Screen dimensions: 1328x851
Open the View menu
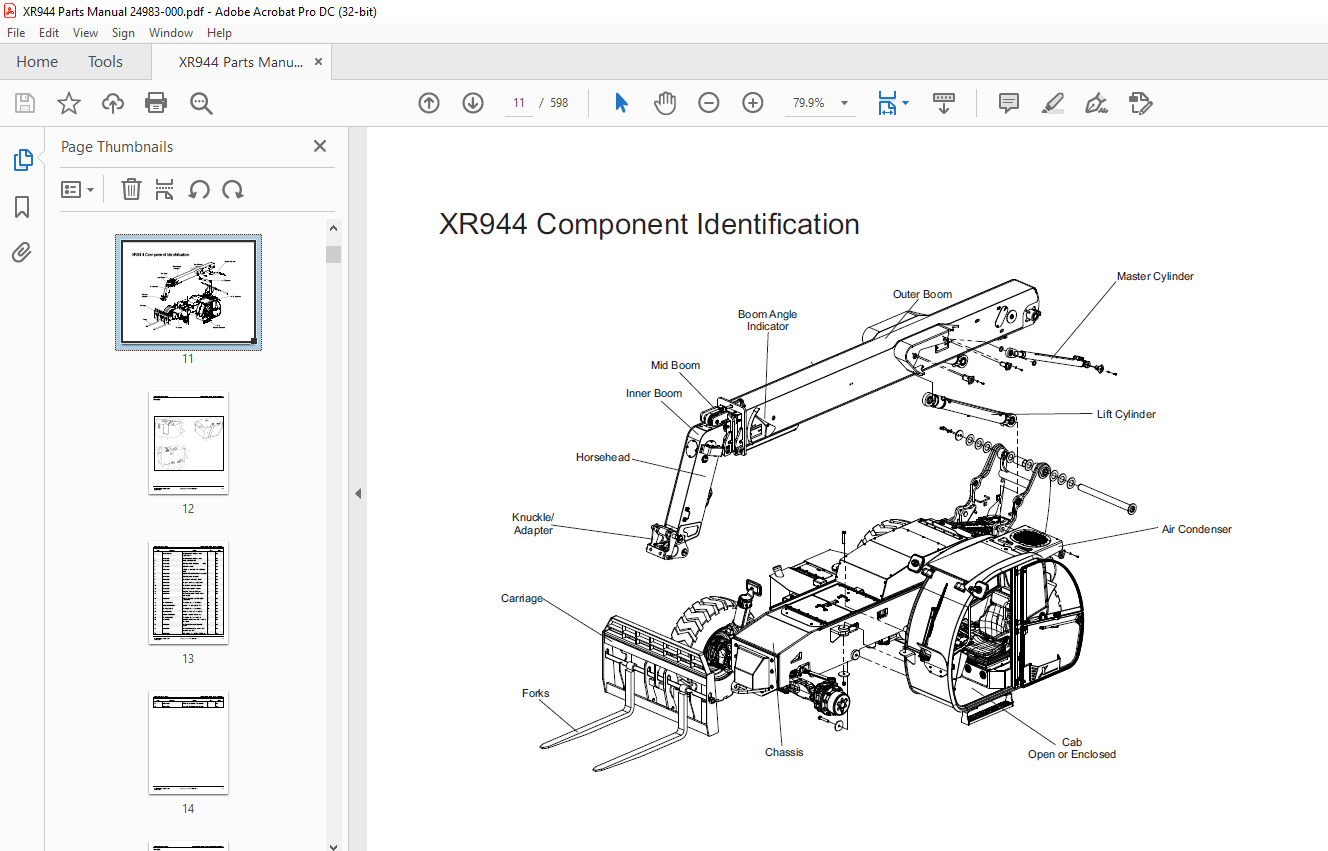pyautogui.click(x=85, y=33)
